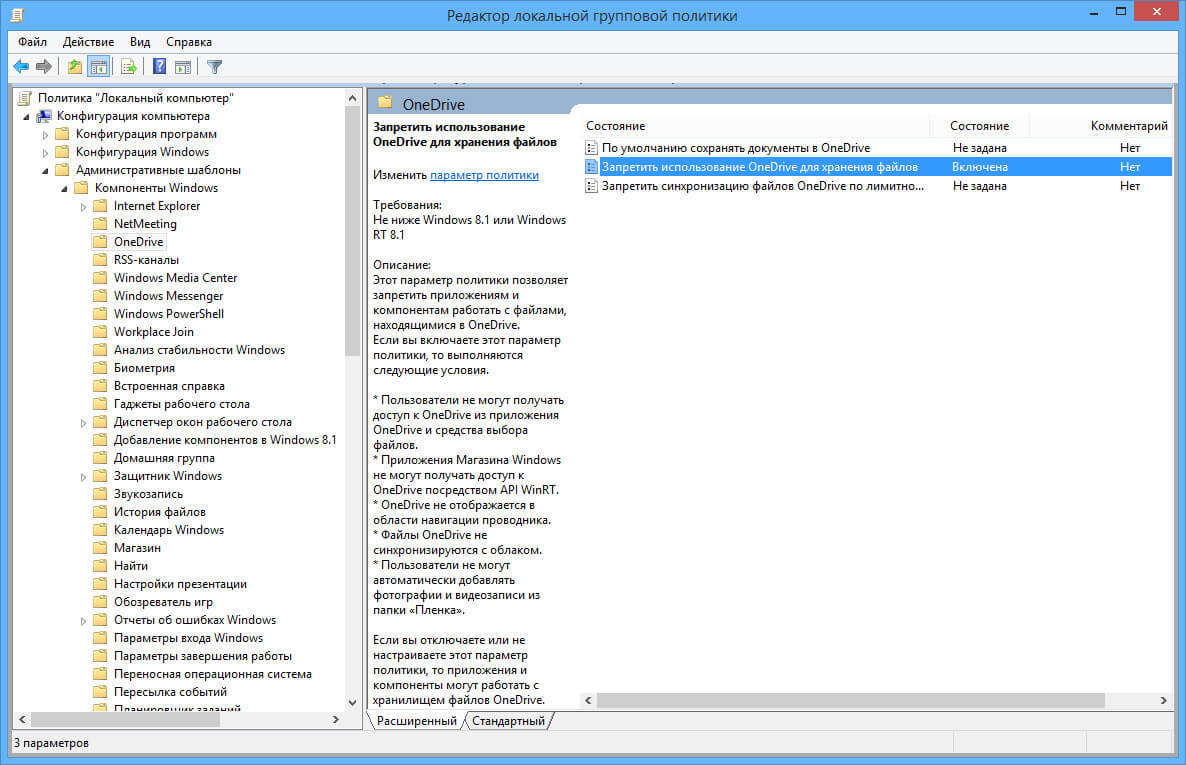
Task: Select the Параметры входа Windows tree item
Action: (x=188, y=638)
